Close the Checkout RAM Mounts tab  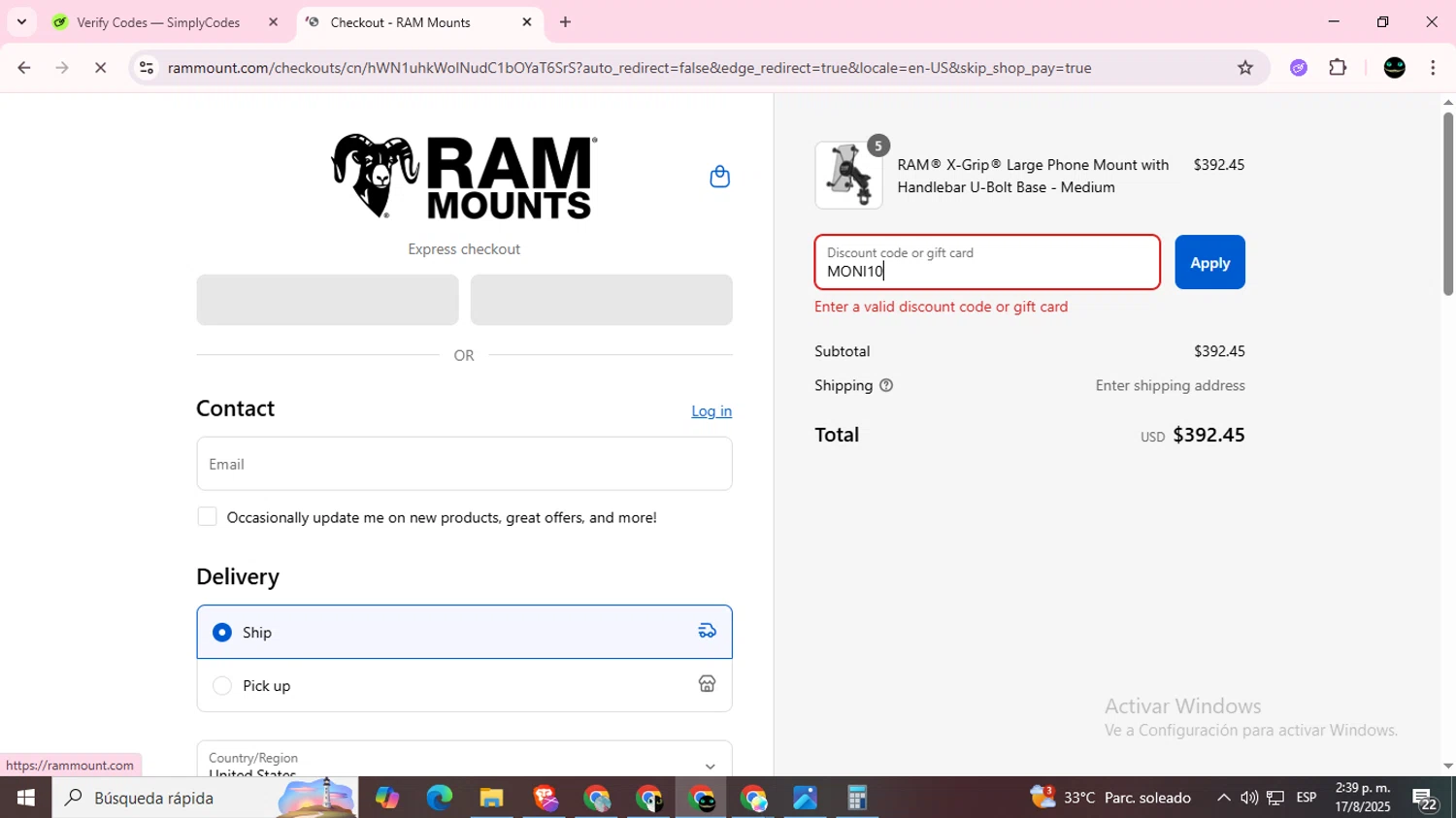[527, 21]
